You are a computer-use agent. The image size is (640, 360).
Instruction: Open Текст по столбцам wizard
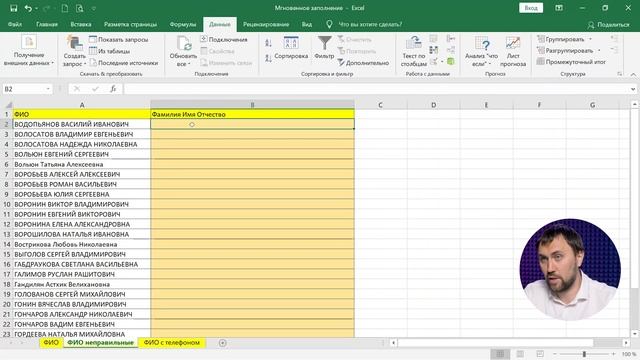click(413, 51)
